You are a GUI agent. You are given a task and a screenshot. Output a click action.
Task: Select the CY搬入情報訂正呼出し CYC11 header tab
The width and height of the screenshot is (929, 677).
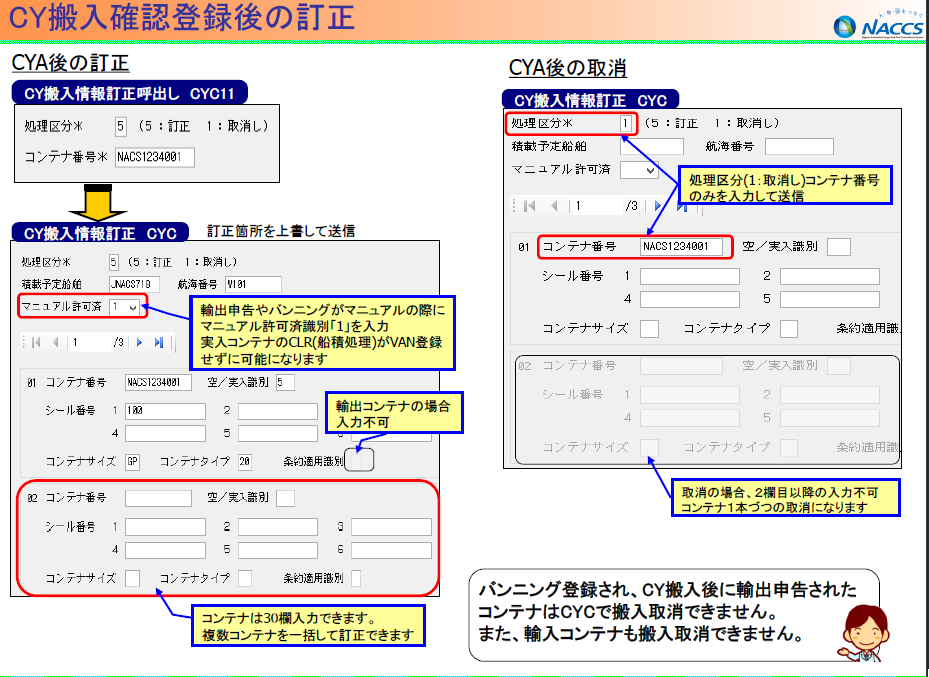pyautogui.click(x=130, y=94)
